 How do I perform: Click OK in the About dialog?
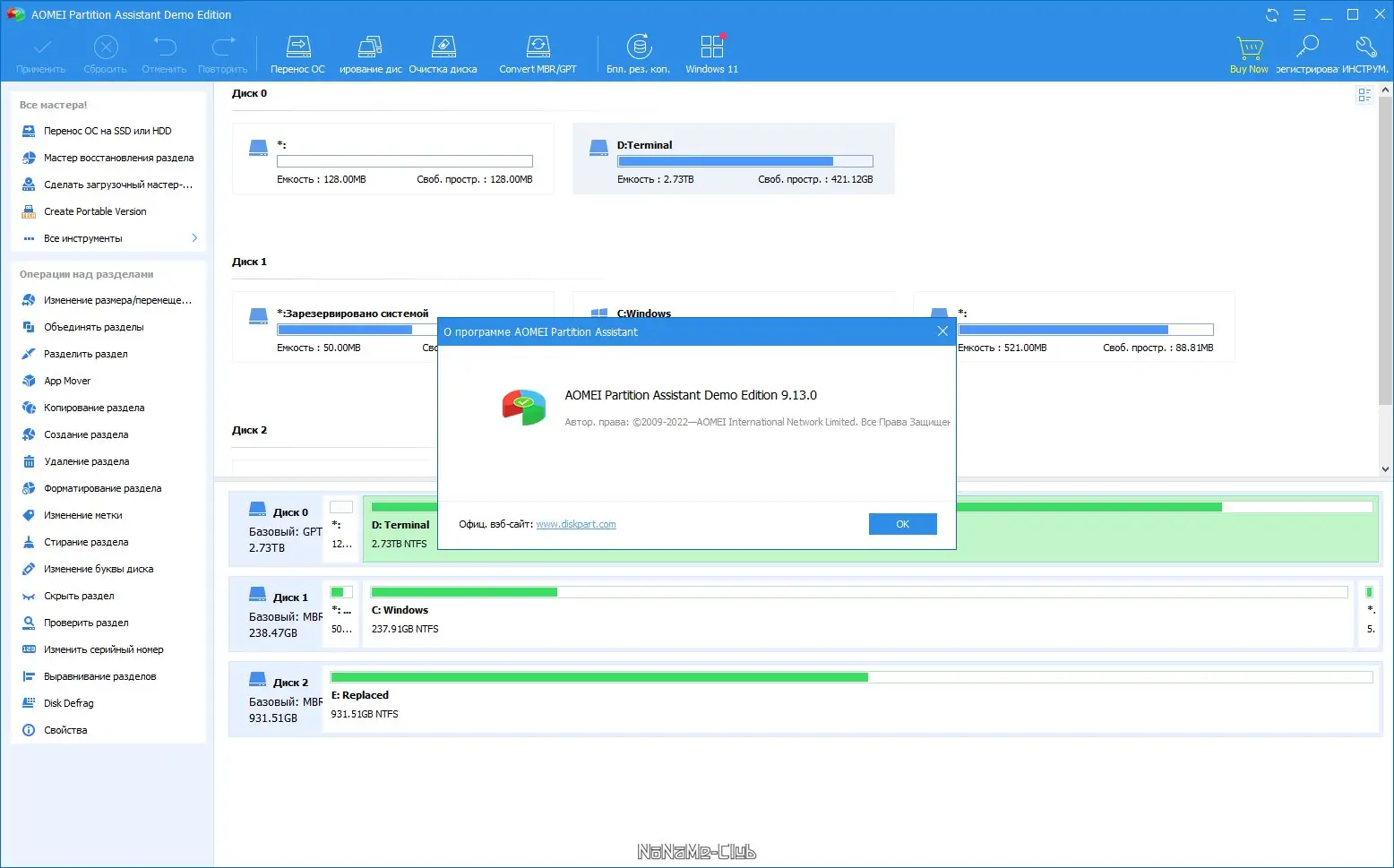(x=902, y=524)
